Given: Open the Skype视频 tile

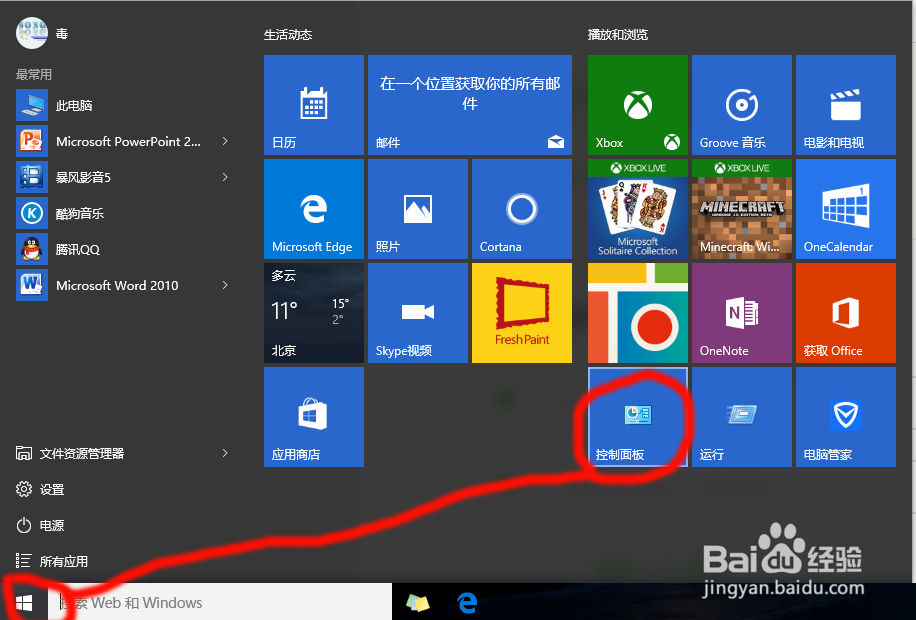Looking at the screenshot, I should click(418, 313).
